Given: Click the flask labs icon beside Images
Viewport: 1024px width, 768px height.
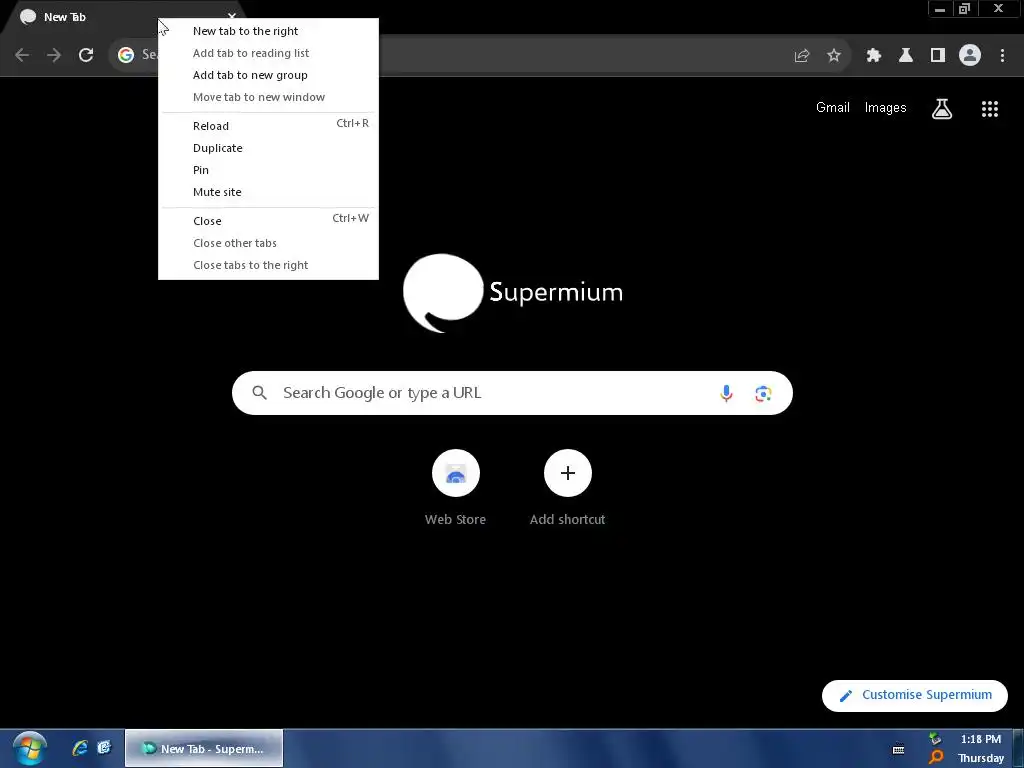Looking at the screenshot, I should tap(941, 109).
